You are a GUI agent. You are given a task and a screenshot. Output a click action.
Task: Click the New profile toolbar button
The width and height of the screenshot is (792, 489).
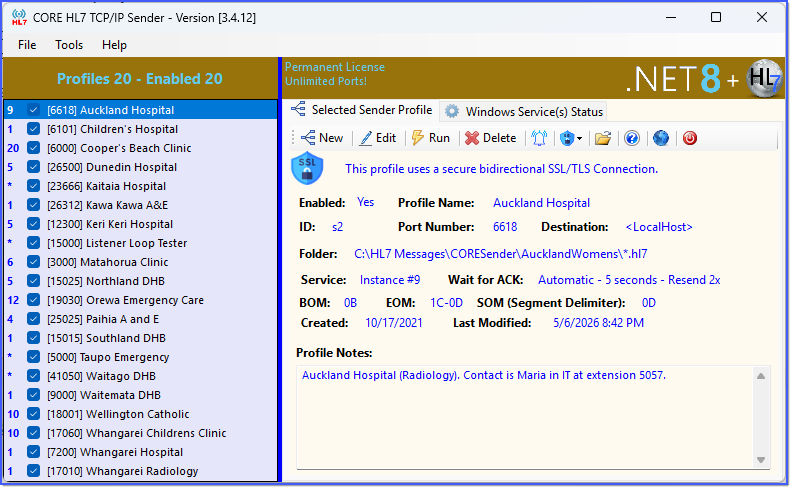pyautogui.click(x=322, y=138)
